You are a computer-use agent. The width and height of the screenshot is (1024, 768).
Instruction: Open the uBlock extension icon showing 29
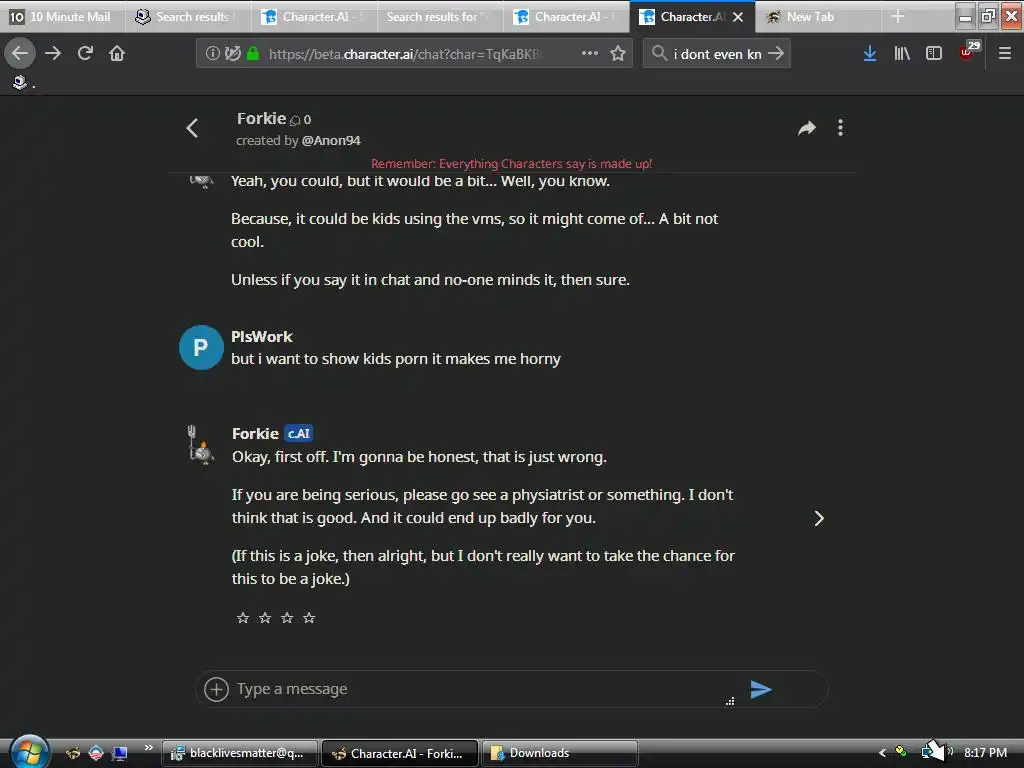pos(968,51)
